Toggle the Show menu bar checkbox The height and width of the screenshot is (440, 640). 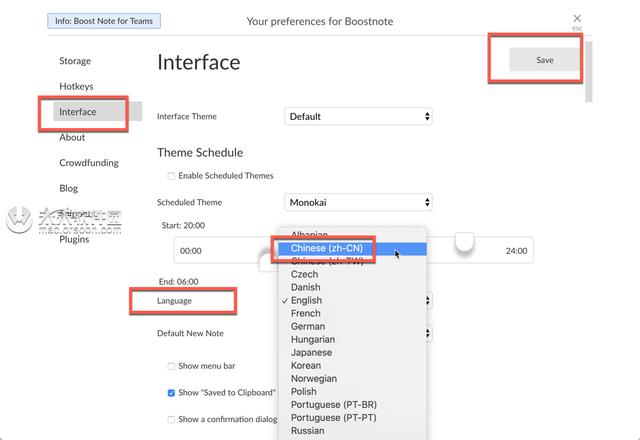(171, 366)
